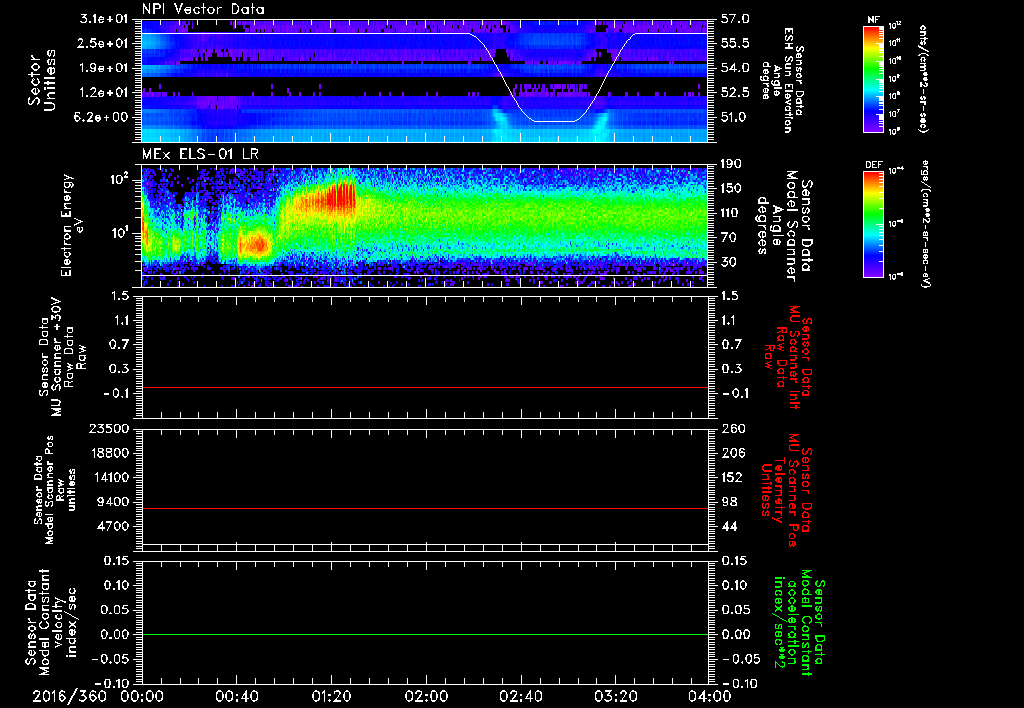Click the 70 scanner angle tick value
This screenshot has width=1024, height=708.
point(729,238)
